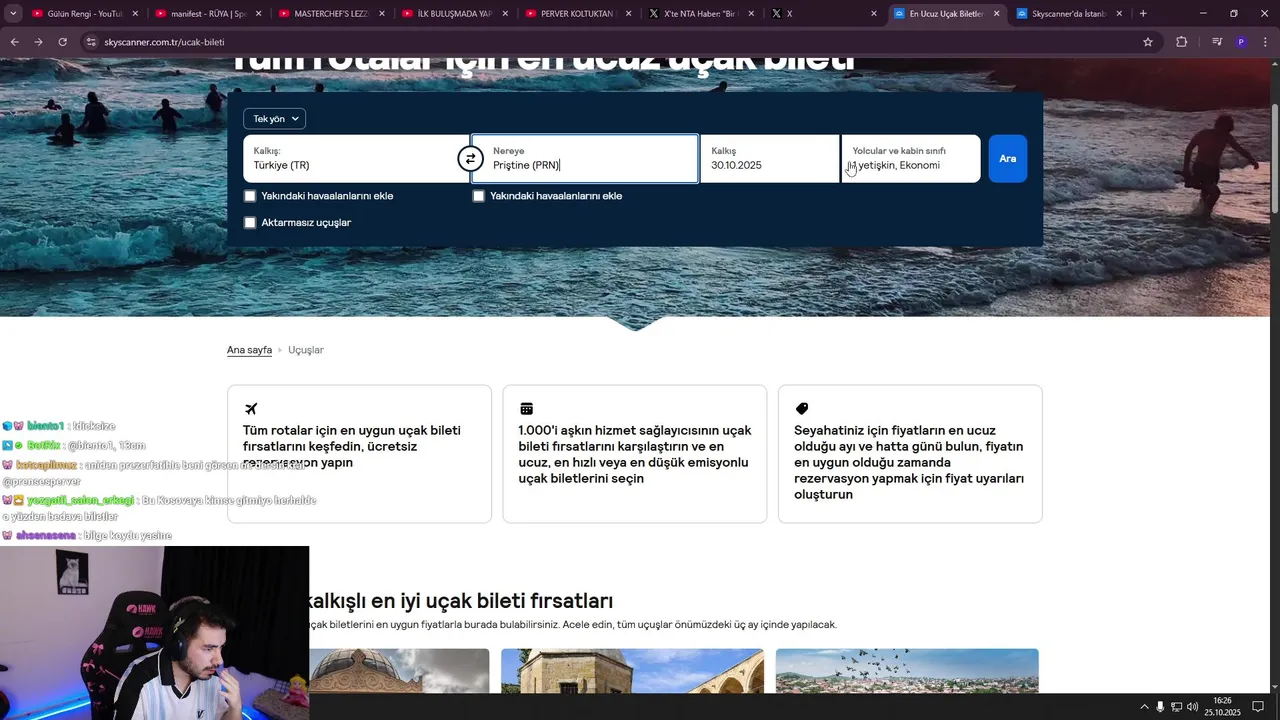Show hidden system tray icons
Viewport: 1280px width, 720px height.
[x=1144, y=707]
